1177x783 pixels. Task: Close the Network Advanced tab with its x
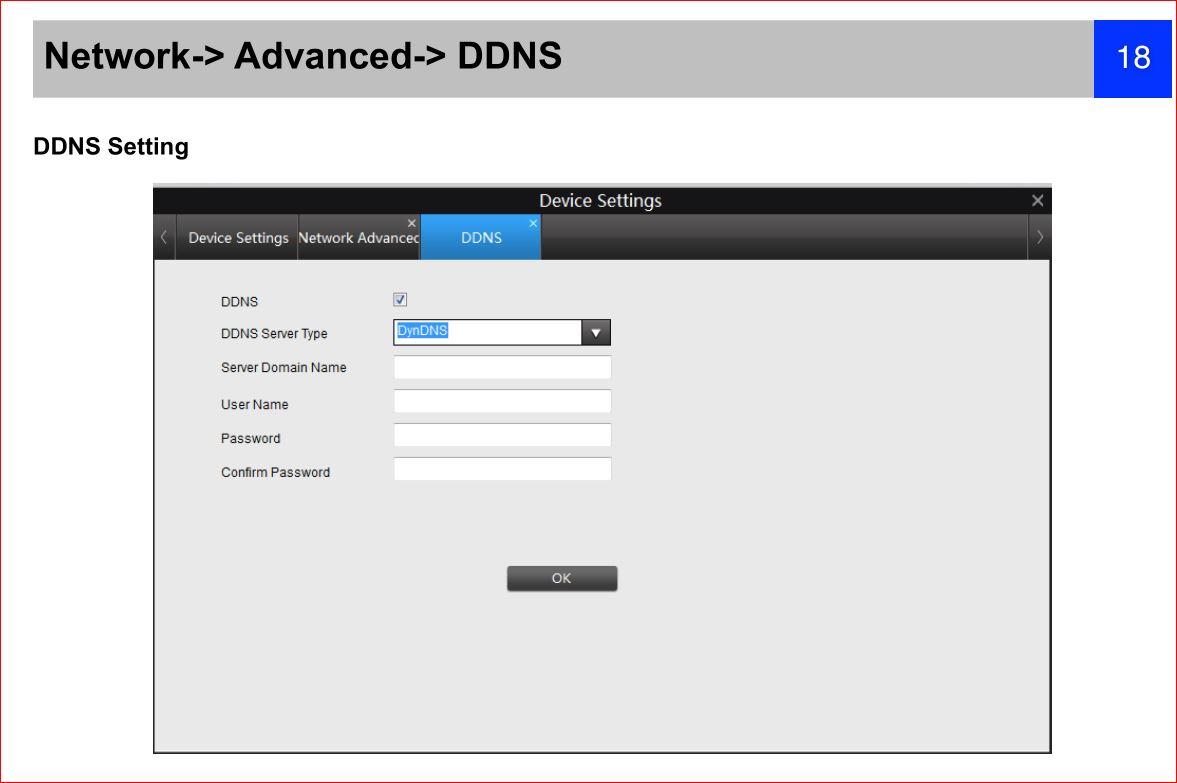[411, 222]
